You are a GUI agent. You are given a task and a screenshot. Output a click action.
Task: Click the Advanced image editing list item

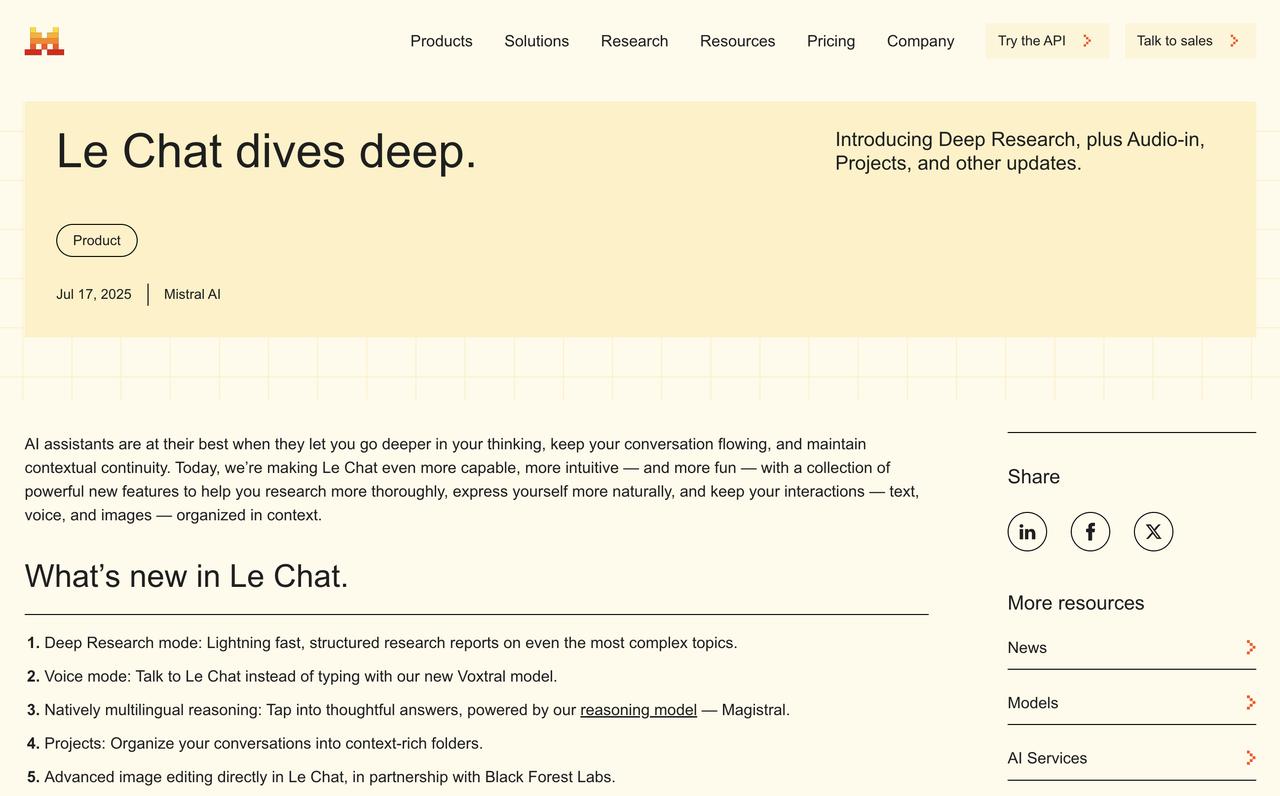tap(321, 777)
